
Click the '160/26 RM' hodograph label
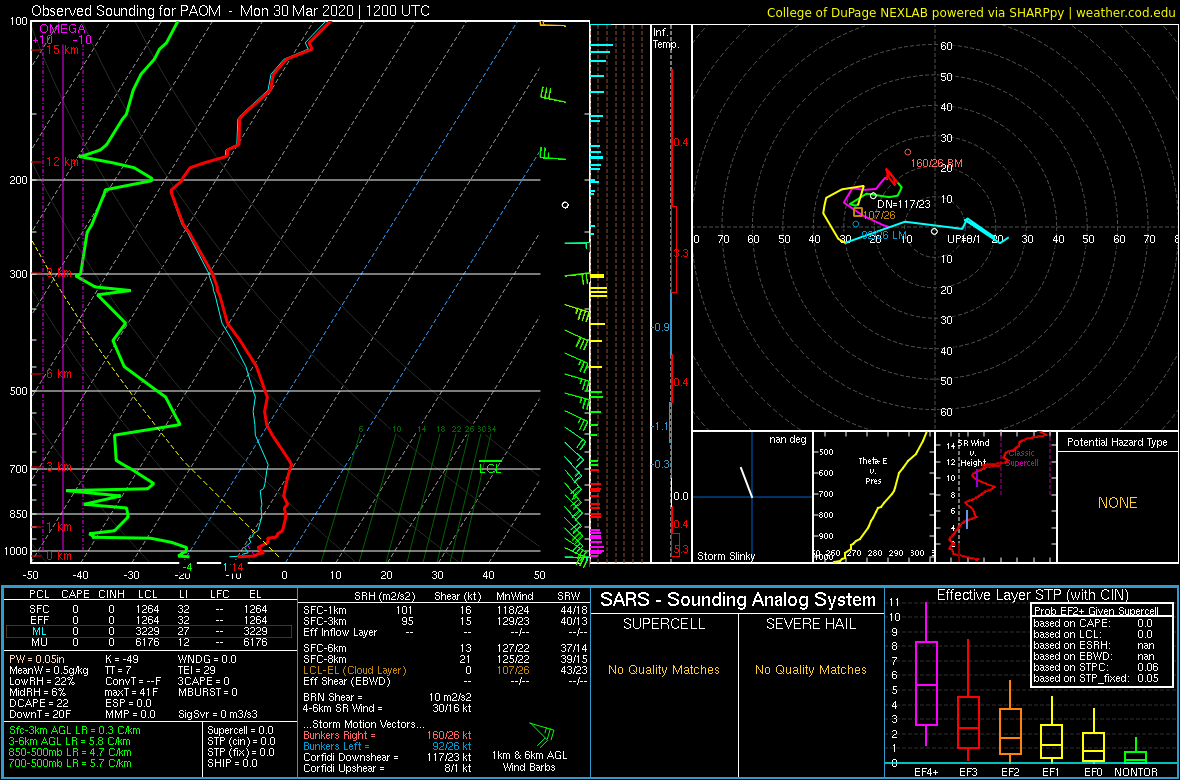pos(936,163)
